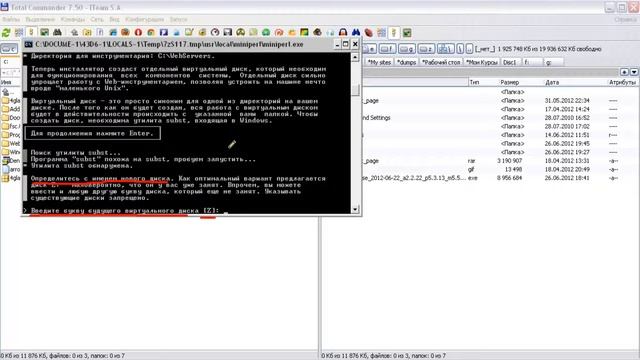Select the Doo folder in the left panel
The height and width of the screenshot is (360, 640).
coord(11,118)
